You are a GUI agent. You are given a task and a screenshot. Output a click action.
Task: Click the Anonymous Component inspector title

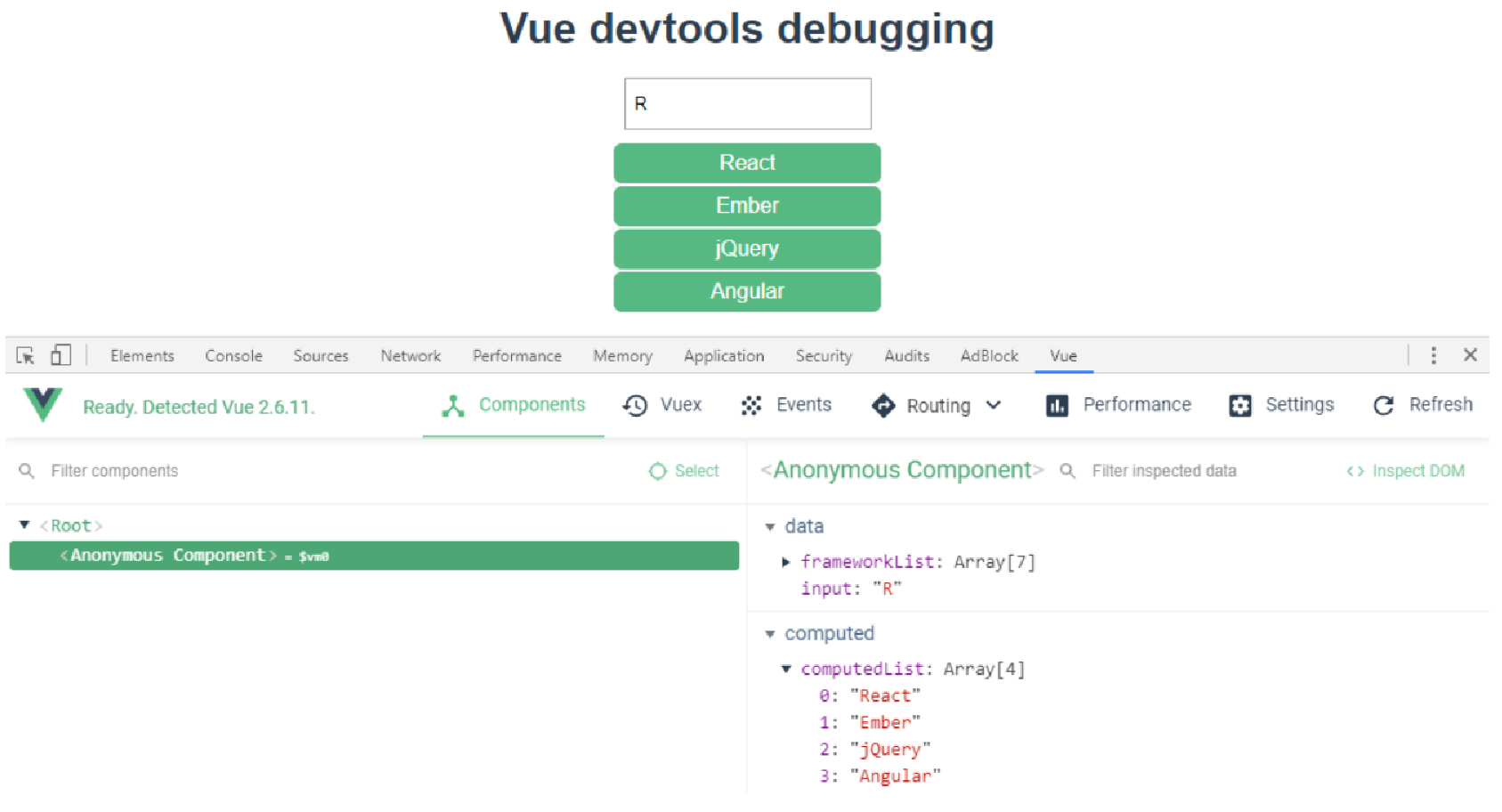tap(902, 470)
